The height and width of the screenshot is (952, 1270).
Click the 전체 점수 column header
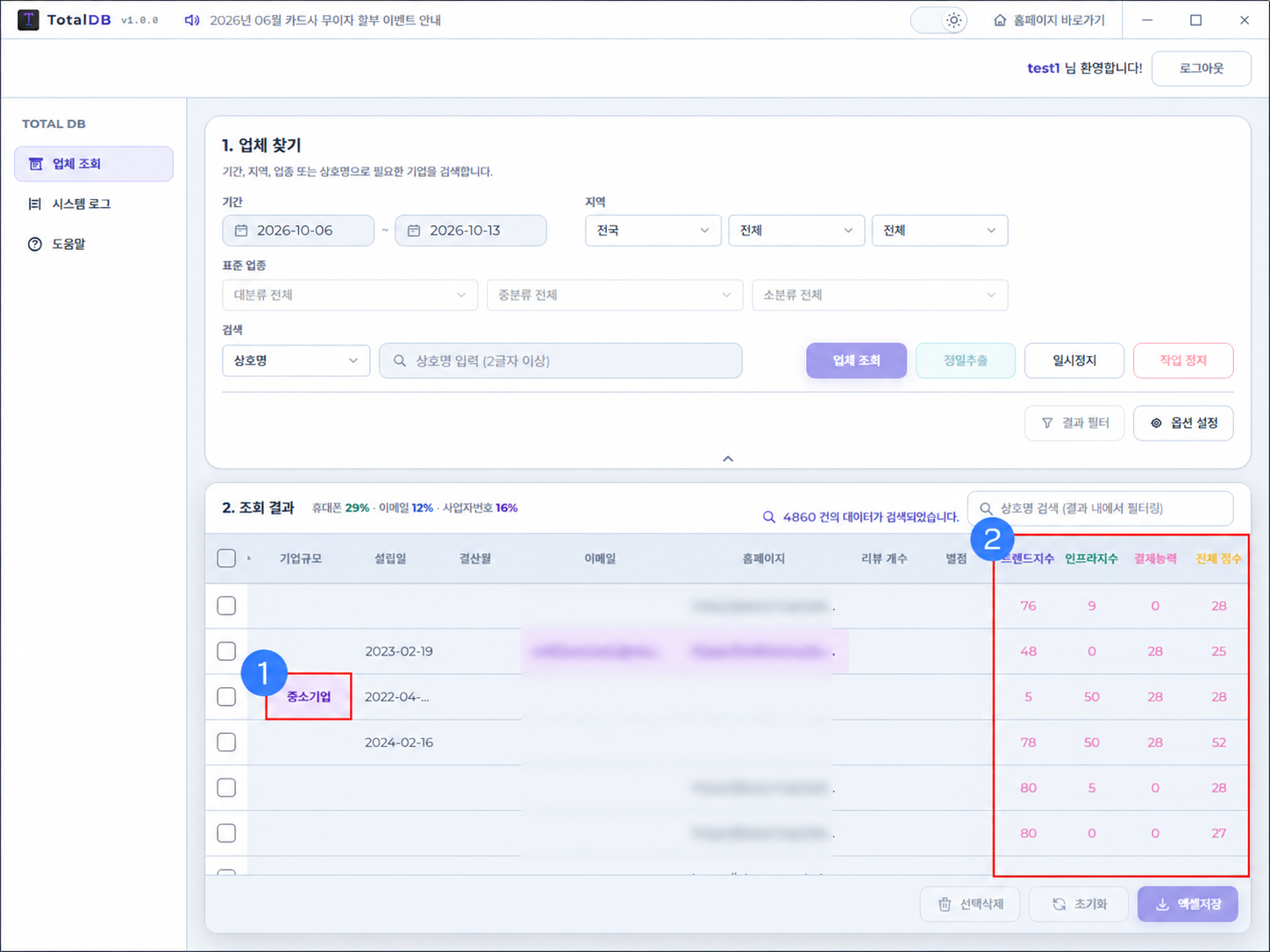[1218, 558]
